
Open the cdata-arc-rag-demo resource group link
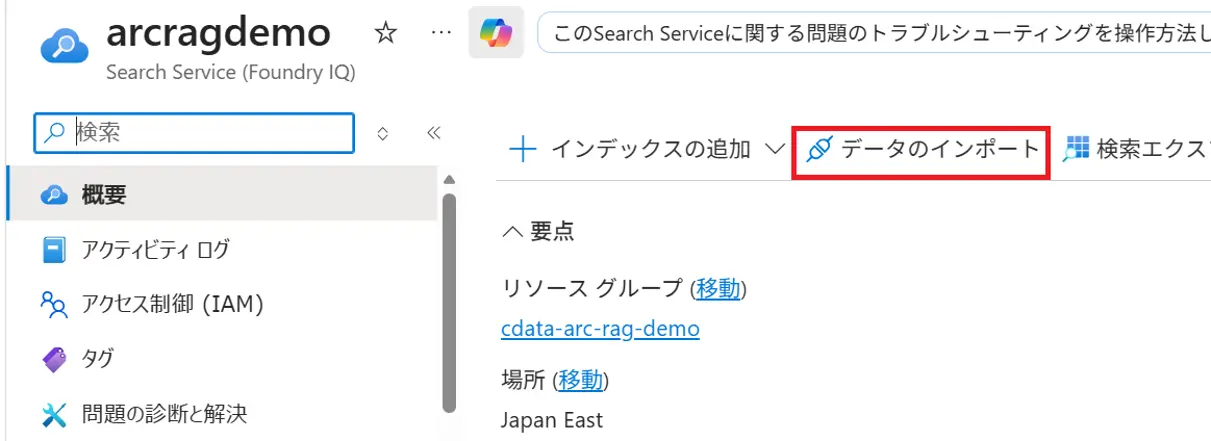tap(600, 328)
